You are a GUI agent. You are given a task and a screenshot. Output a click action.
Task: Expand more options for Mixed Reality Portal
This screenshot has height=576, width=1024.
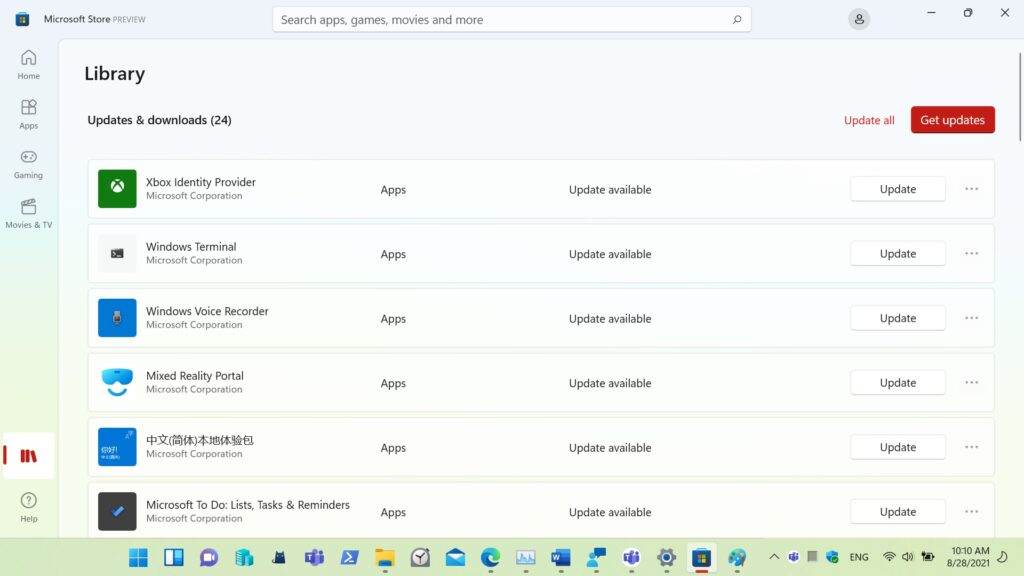pos(971,383)
